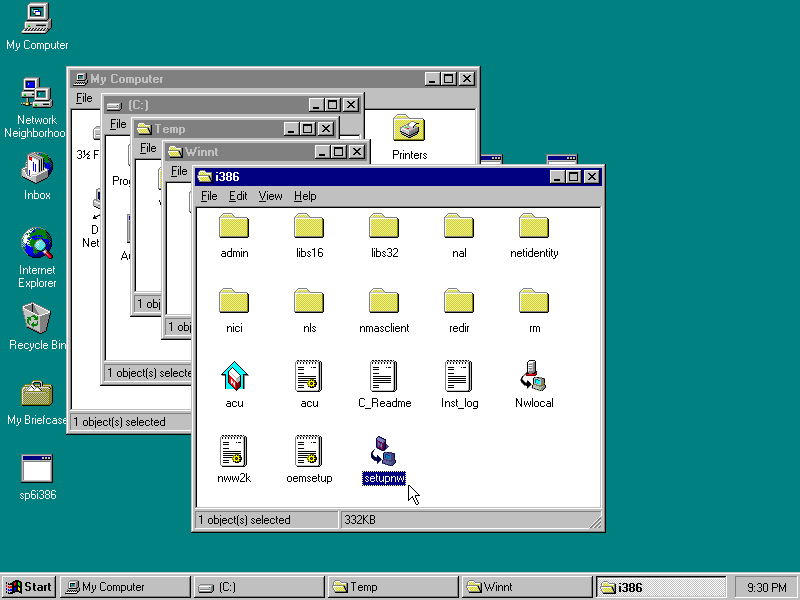The image size is (800, 600).
Task: Click '1 object(s) selected' in i386 status bar
Action: pos(244,520)
